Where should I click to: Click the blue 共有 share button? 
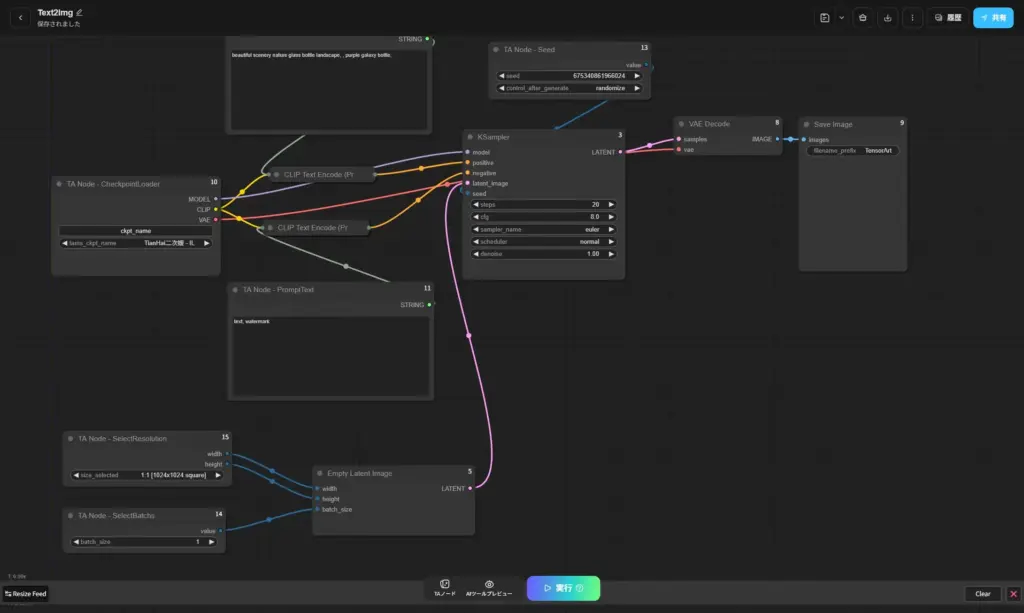click(x=993, y=18)
